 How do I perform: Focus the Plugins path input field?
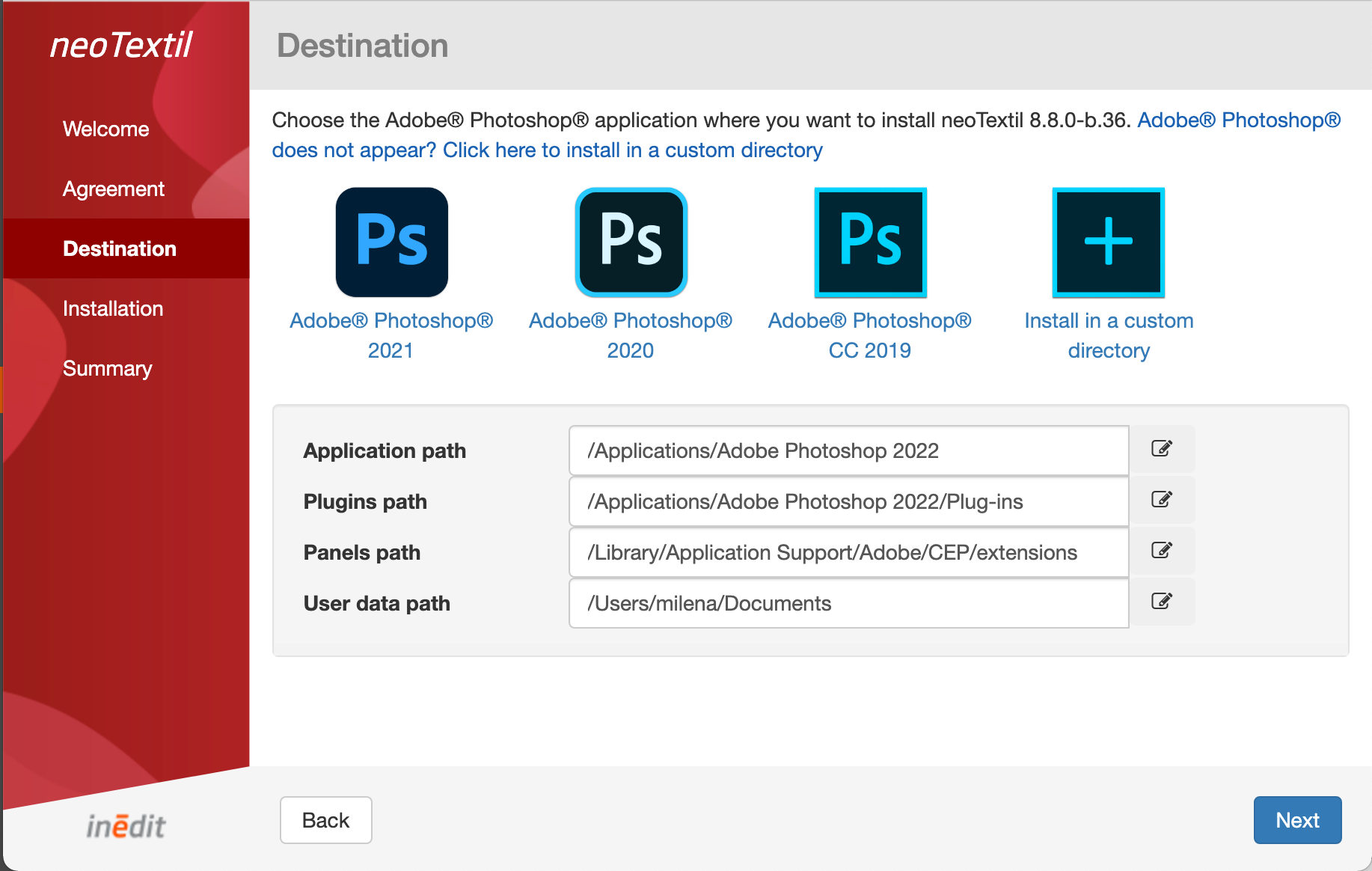click(x=849, y=501)
